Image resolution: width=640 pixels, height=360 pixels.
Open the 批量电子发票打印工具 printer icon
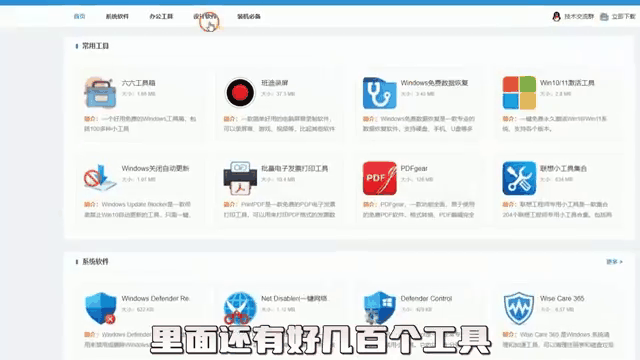point(240,178)
